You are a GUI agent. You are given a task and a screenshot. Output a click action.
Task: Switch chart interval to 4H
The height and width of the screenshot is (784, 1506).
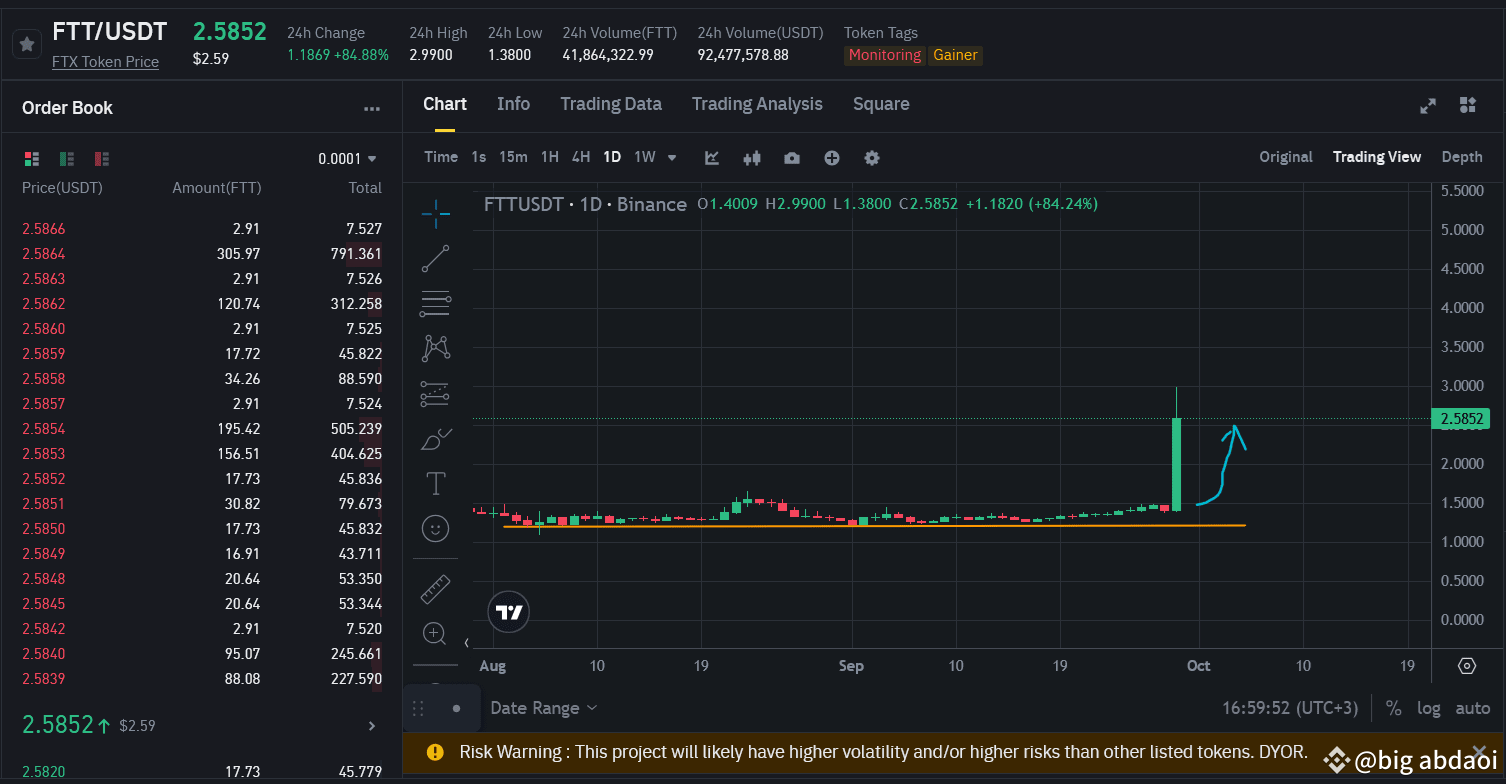[580, 157]
